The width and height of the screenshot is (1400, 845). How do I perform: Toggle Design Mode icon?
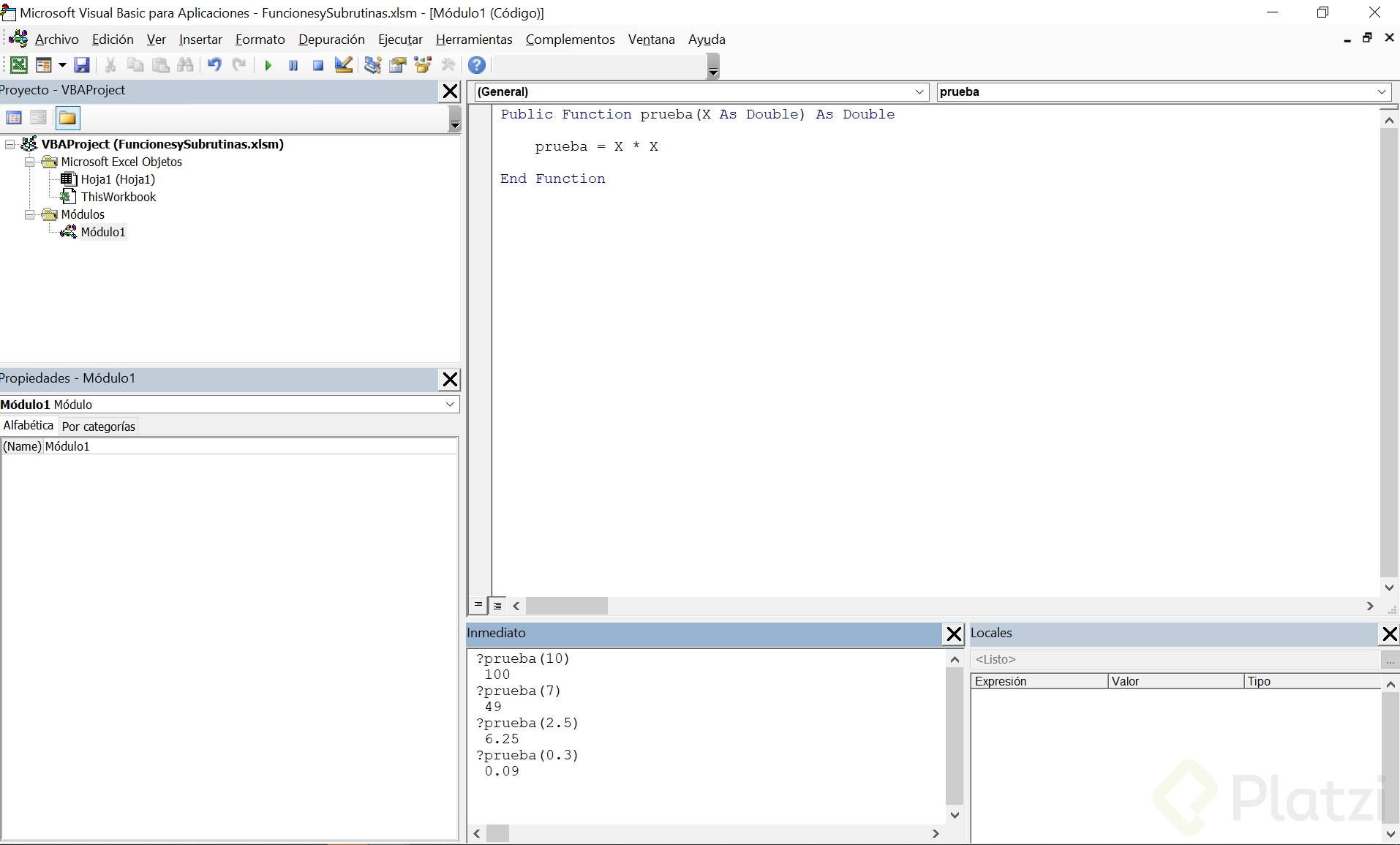(x=344, y=65)
